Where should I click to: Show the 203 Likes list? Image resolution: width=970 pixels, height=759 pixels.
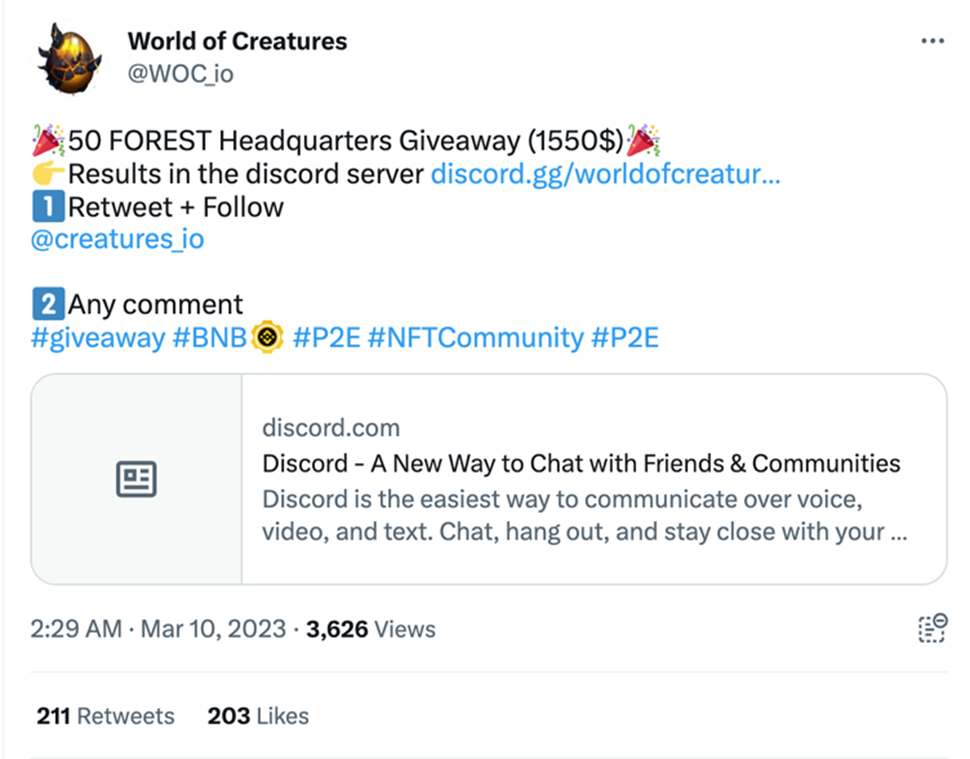[258, 716]
